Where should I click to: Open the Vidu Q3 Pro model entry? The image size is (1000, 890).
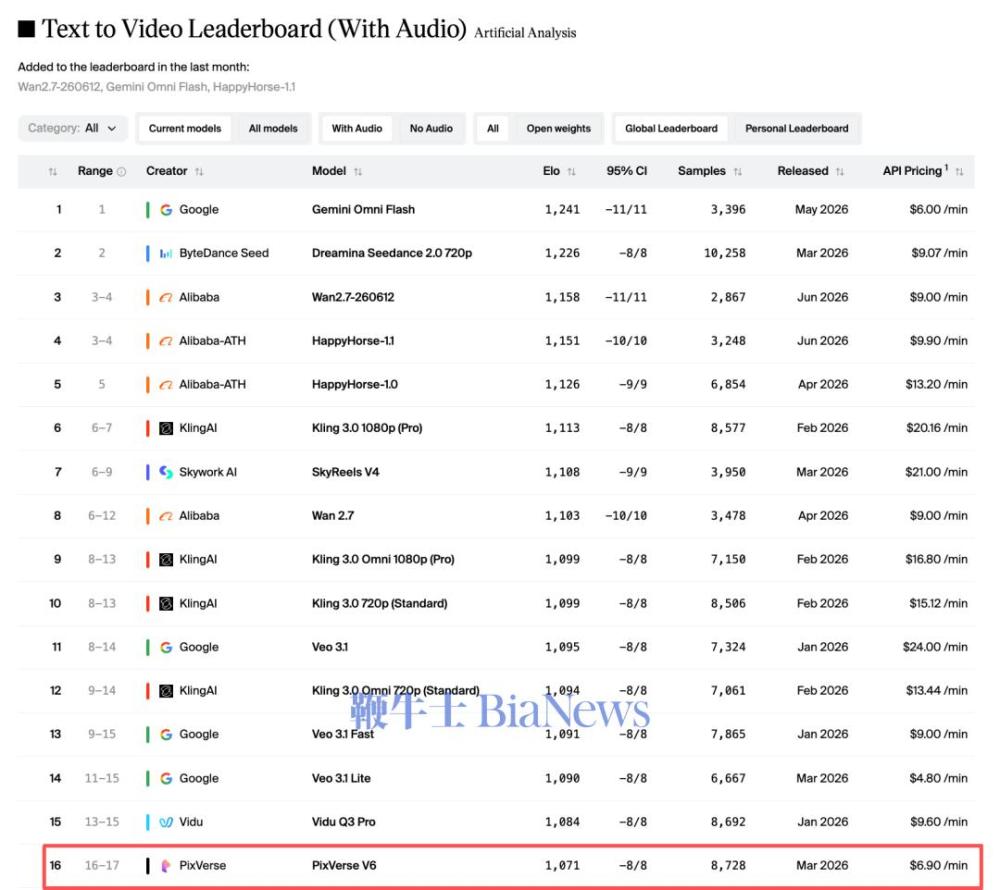pos(343,822)
